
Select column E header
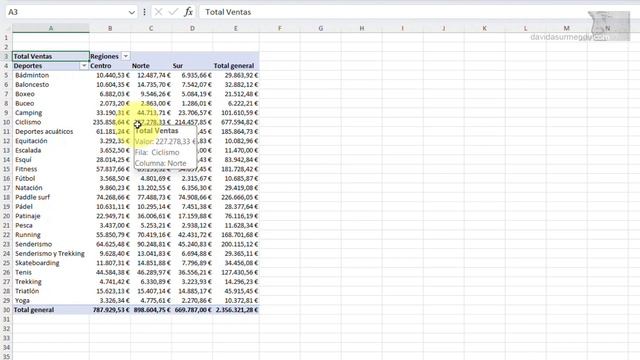[236, 28]
